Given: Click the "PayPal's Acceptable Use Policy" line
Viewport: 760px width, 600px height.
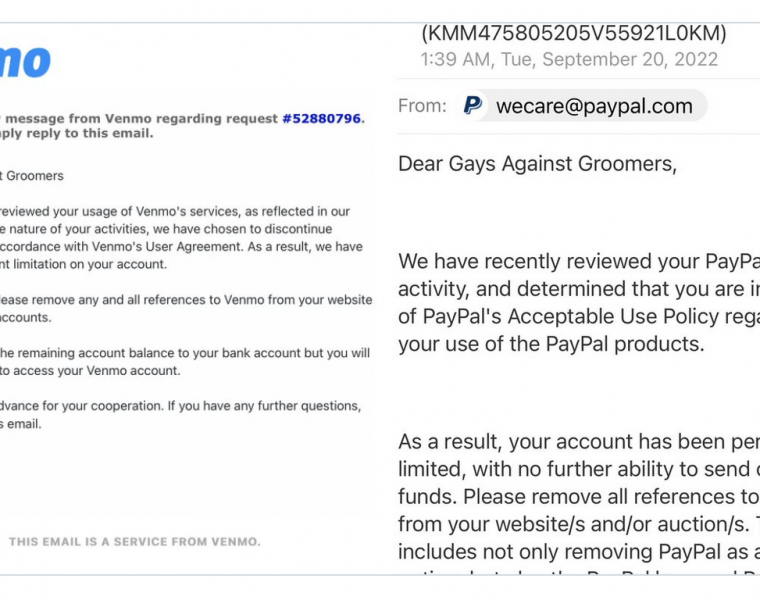Looking at the screenshot, I should click(x=578, y=317).
